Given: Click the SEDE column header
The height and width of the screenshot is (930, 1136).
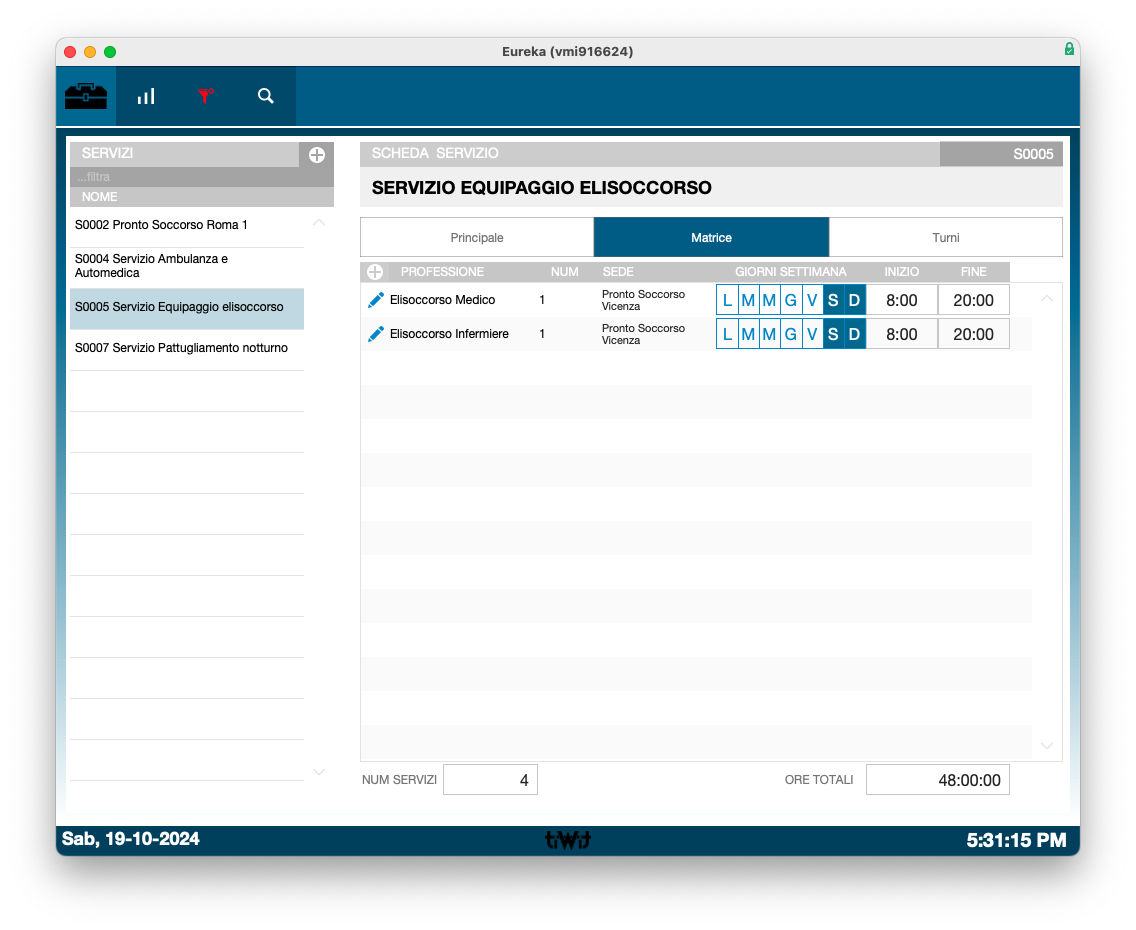Looking at the screenshot, I should pos(618,272).
